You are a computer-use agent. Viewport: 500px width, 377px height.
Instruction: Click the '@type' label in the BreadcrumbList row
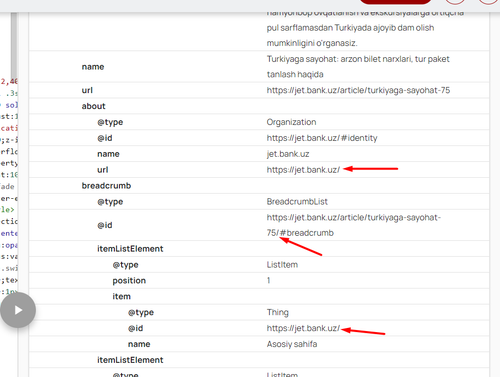110,202
